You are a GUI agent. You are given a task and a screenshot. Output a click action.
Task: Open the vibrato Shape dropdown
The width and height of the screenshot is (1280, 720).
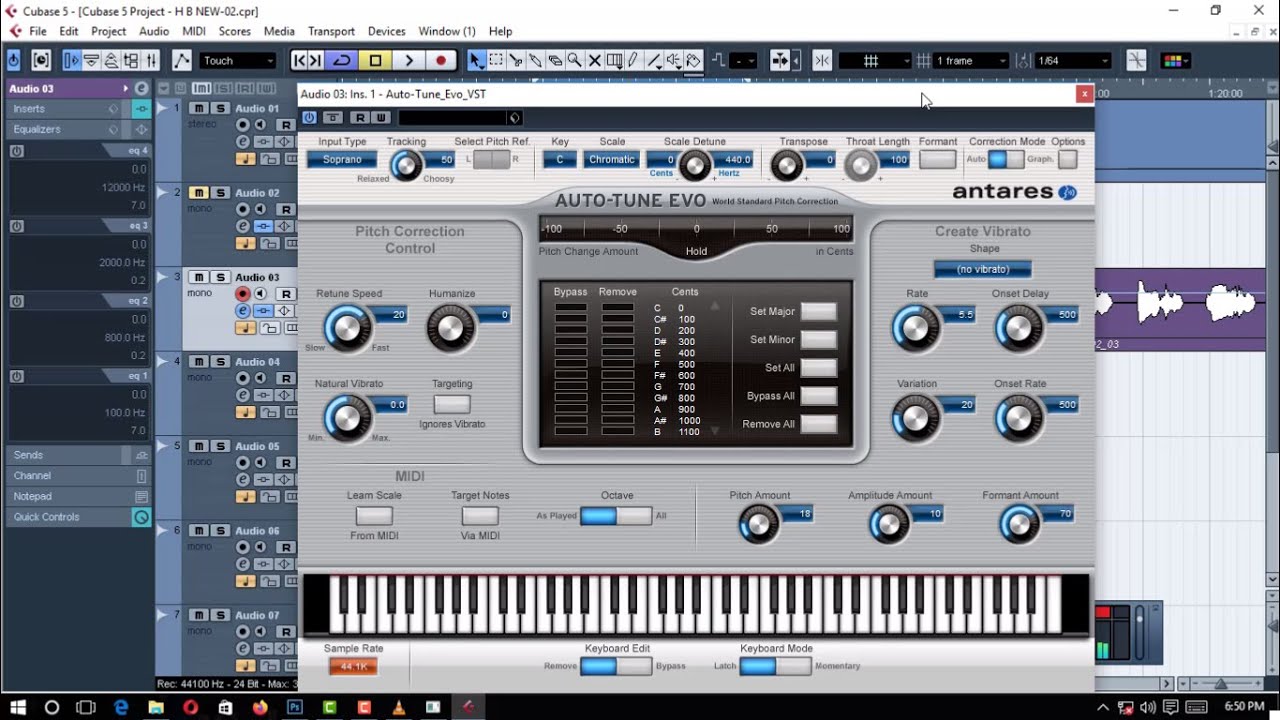click(x=982, y=269)
